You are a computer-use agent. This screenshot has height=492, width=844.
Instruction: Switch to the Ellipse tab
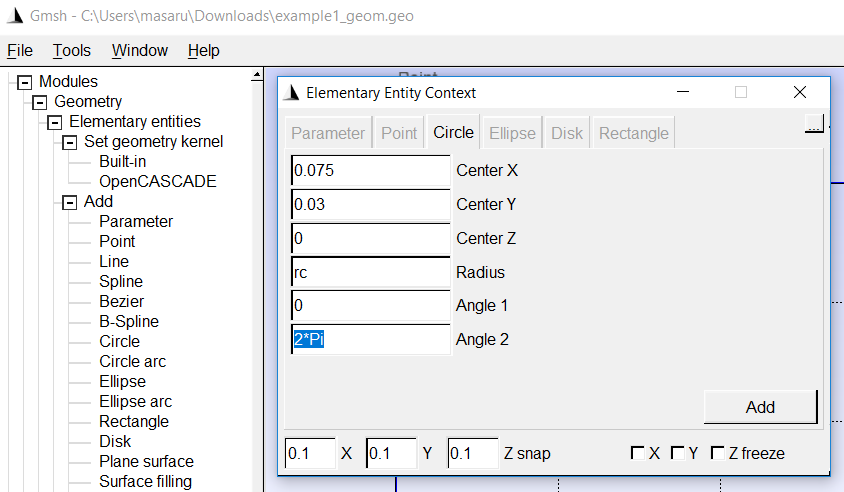click(x=512, y=133)
